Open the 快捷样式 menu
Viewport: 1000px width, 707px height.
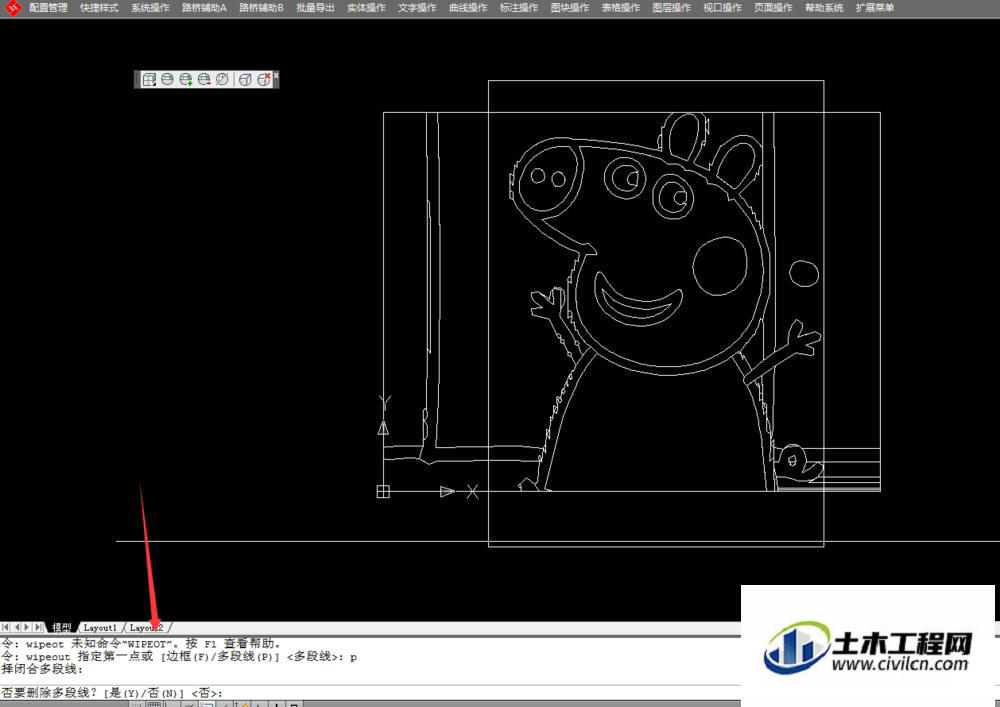click(x=99, y=8)
